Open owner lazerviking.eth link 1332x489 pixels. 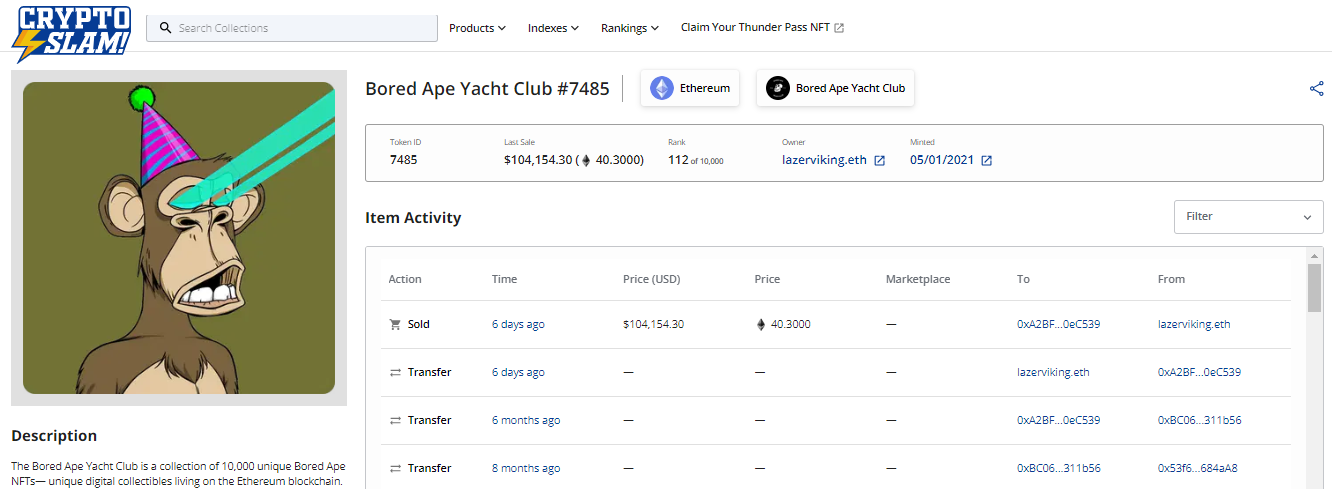click(x=824, y=160)
